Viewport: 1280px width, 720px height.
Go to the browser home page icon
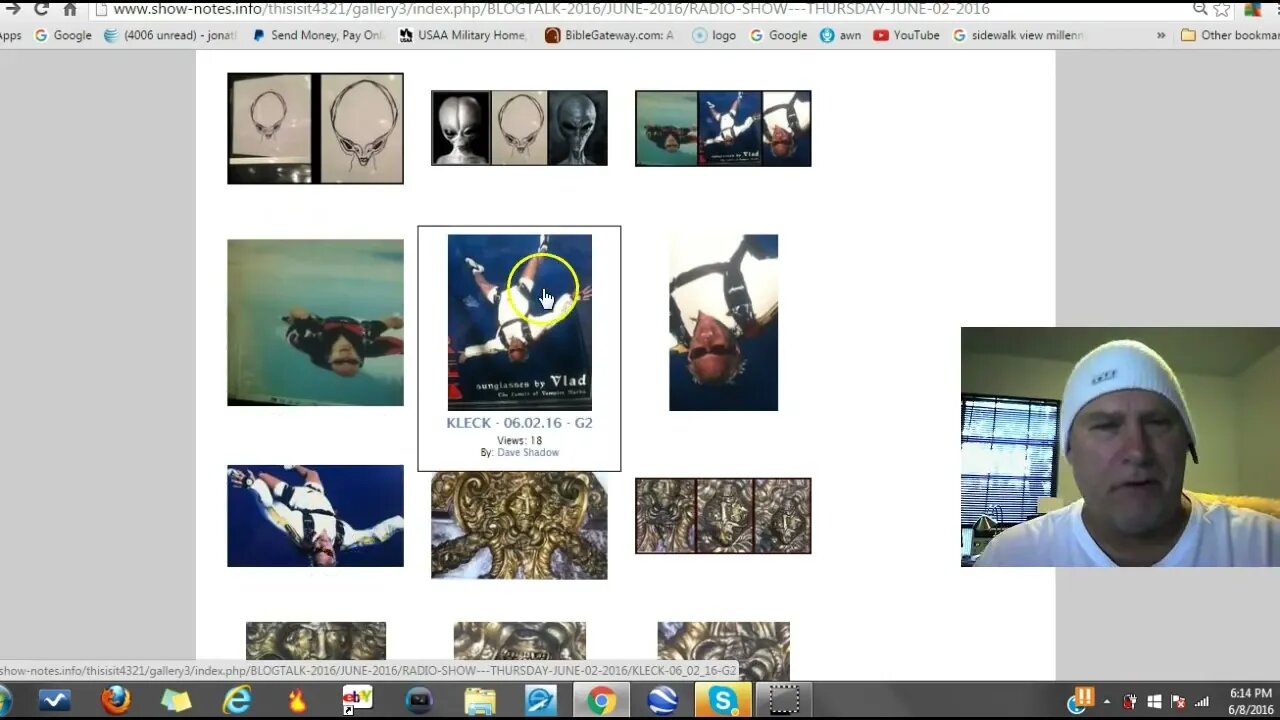(x=70, y=9)
